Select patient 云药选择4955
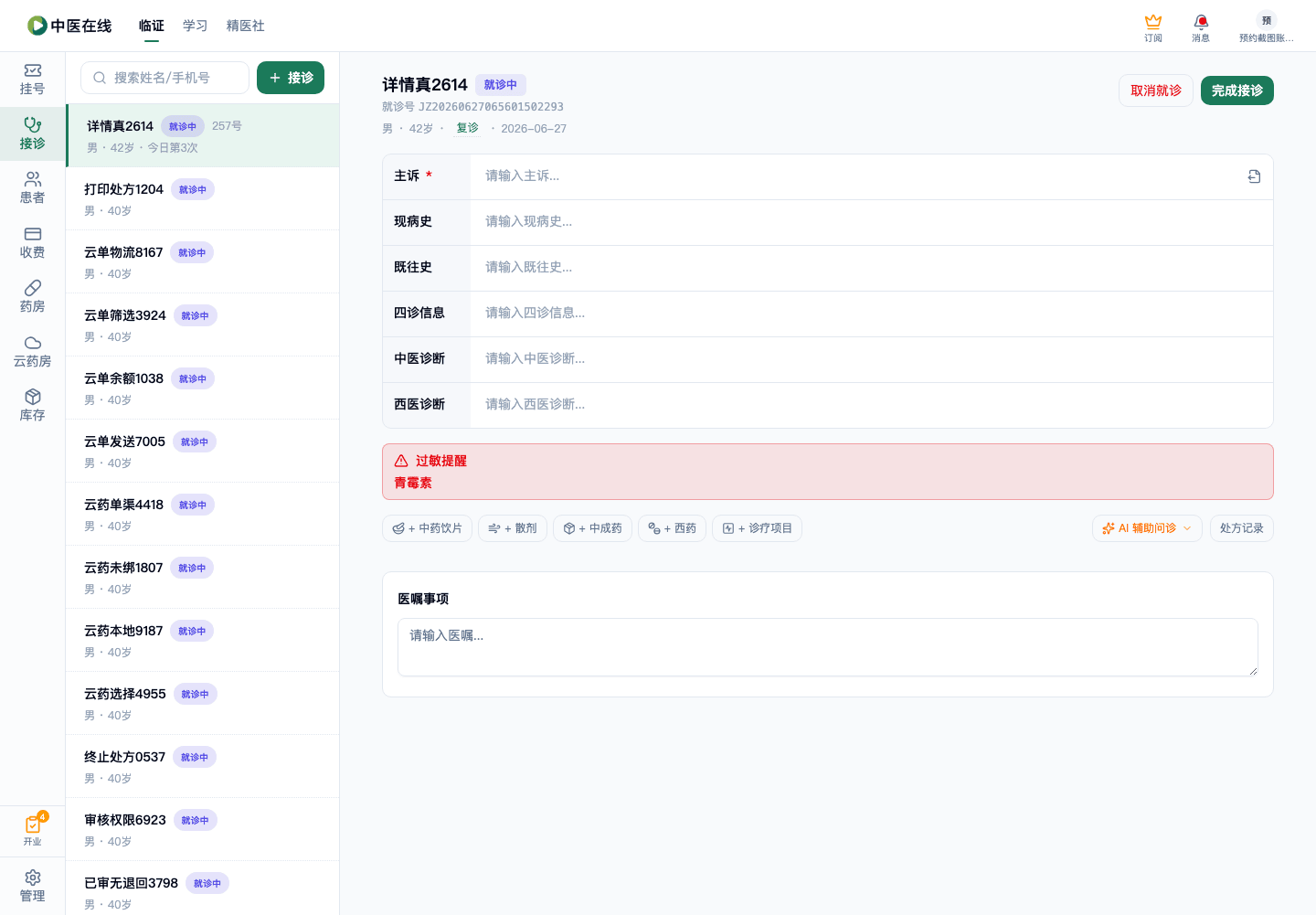 click(203, 703)
